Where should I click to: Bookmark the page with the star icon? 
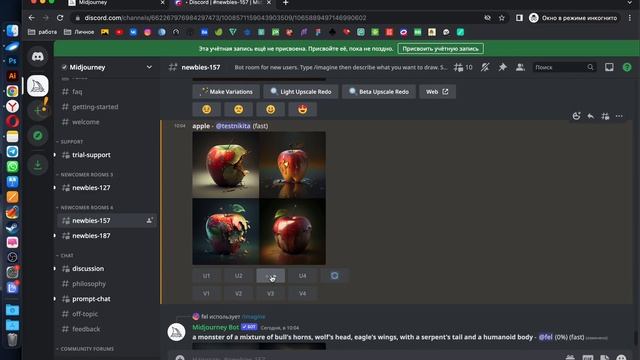[x=502, y=18]
